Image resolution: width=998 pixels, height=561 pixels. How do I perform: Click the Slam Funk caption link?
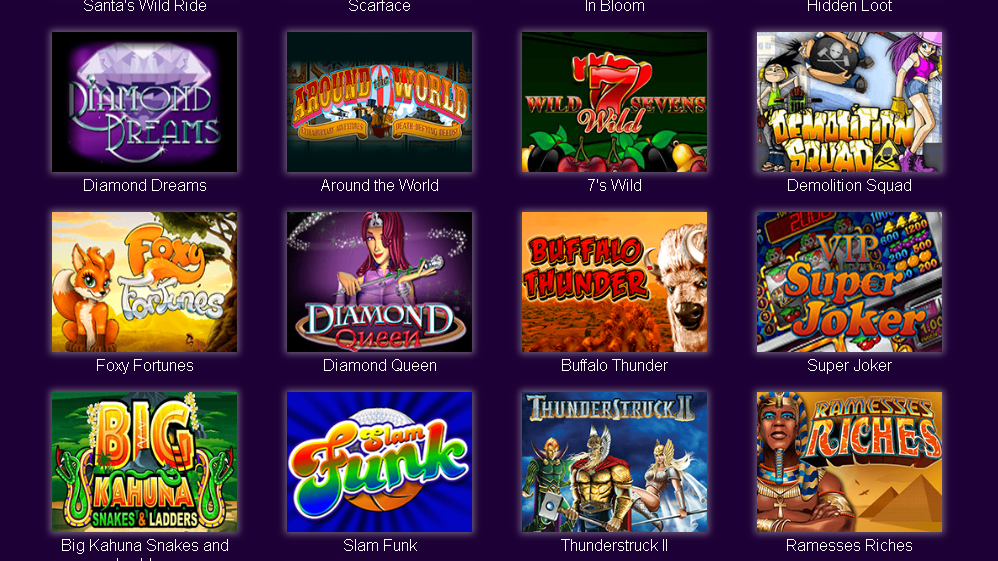pos(379,546)
